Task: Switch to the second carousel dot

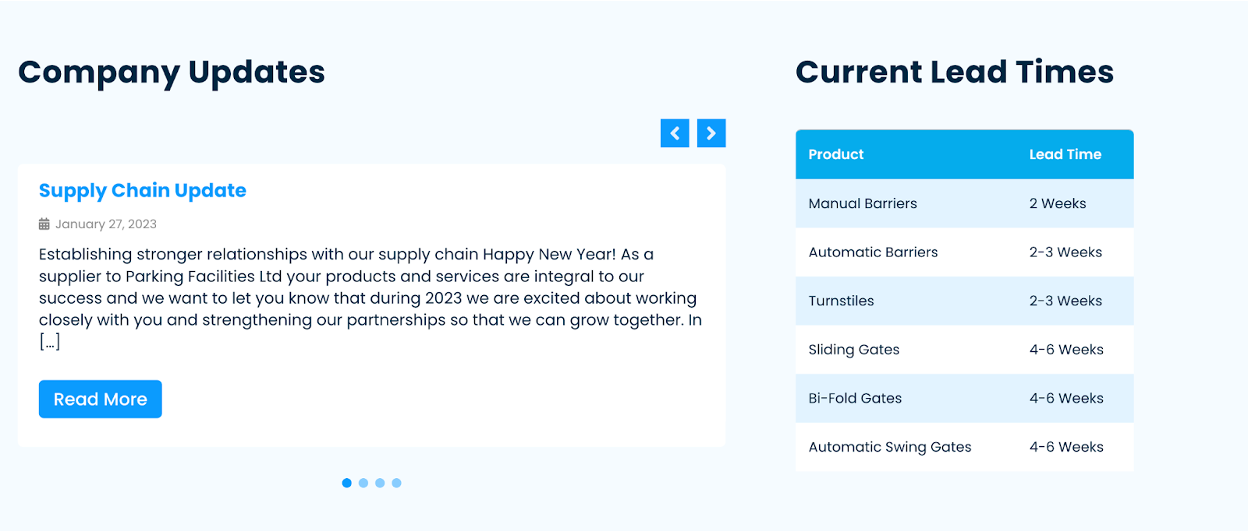Action: [x=364, y=483]
